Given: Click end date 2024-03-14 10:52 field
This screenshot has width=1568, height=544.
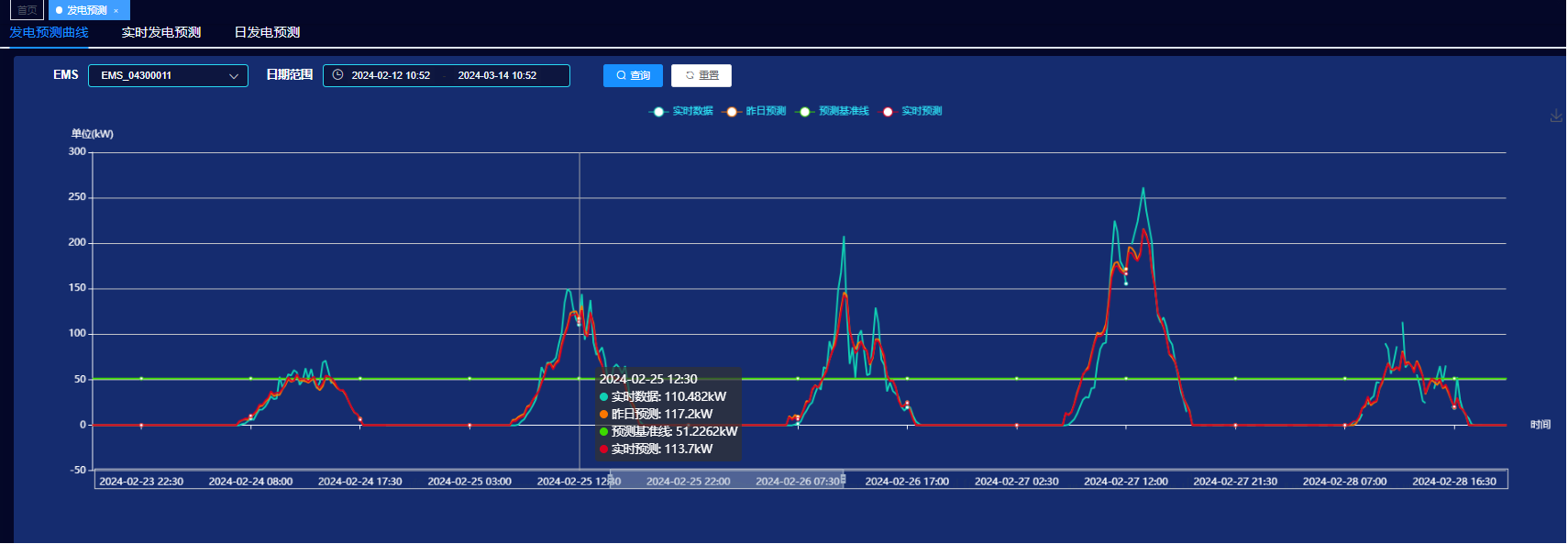Looking at the screenshot, I should pos(497,75).
